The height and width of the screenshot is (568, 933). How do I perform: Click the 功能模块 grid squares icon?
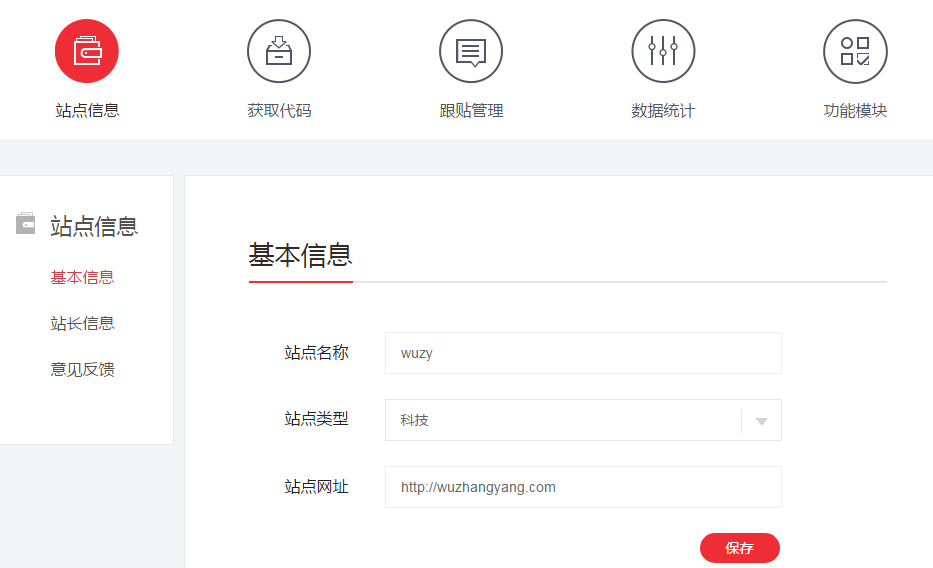pyautogui.click(x=855, y=51)
